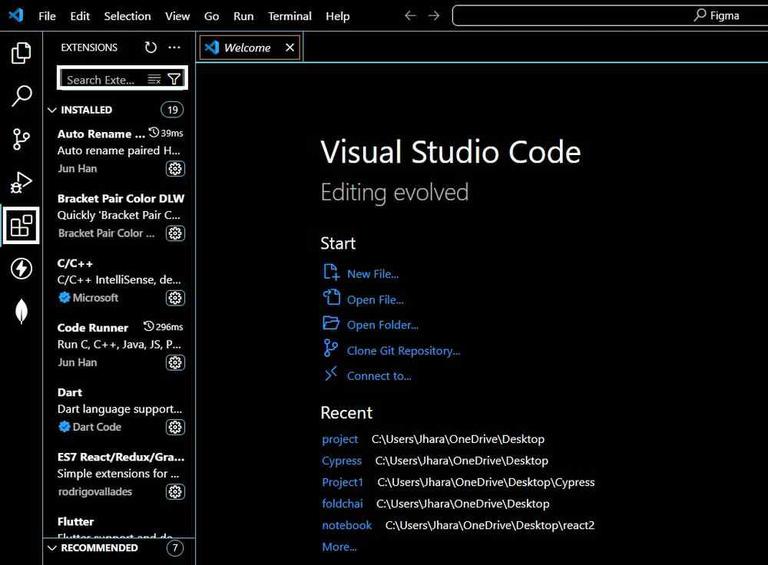The image size is (768, 565).
Task: Close the Welcome tab
Action: (289, 47)
